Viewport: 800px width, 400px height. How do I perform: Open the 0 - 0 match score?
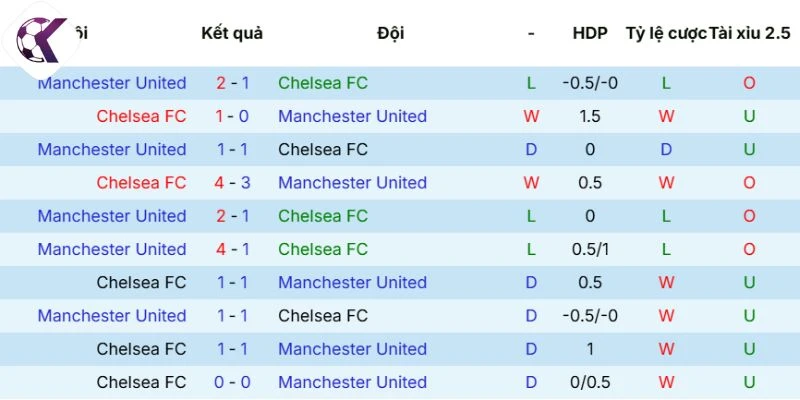pos(232,382)
